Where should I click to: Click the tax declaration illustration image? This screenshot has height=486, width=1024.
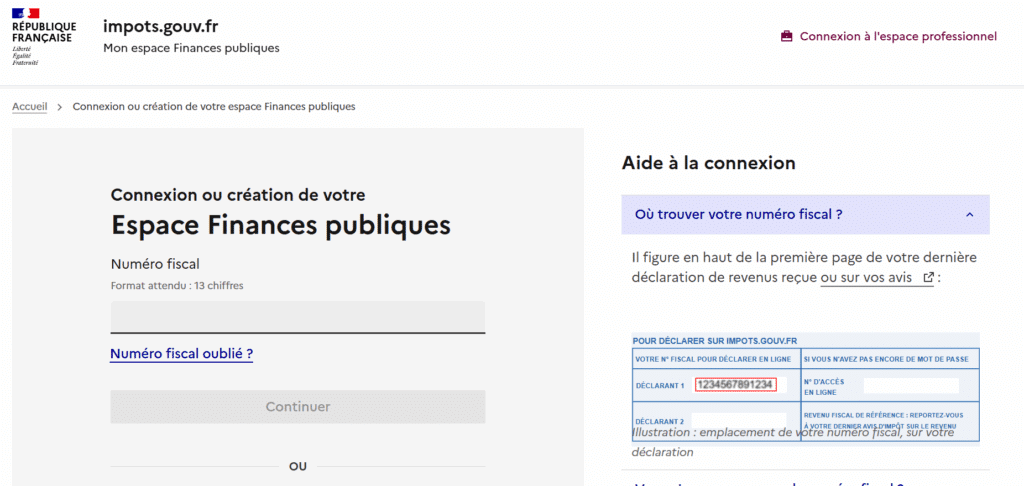pos(806,389)
